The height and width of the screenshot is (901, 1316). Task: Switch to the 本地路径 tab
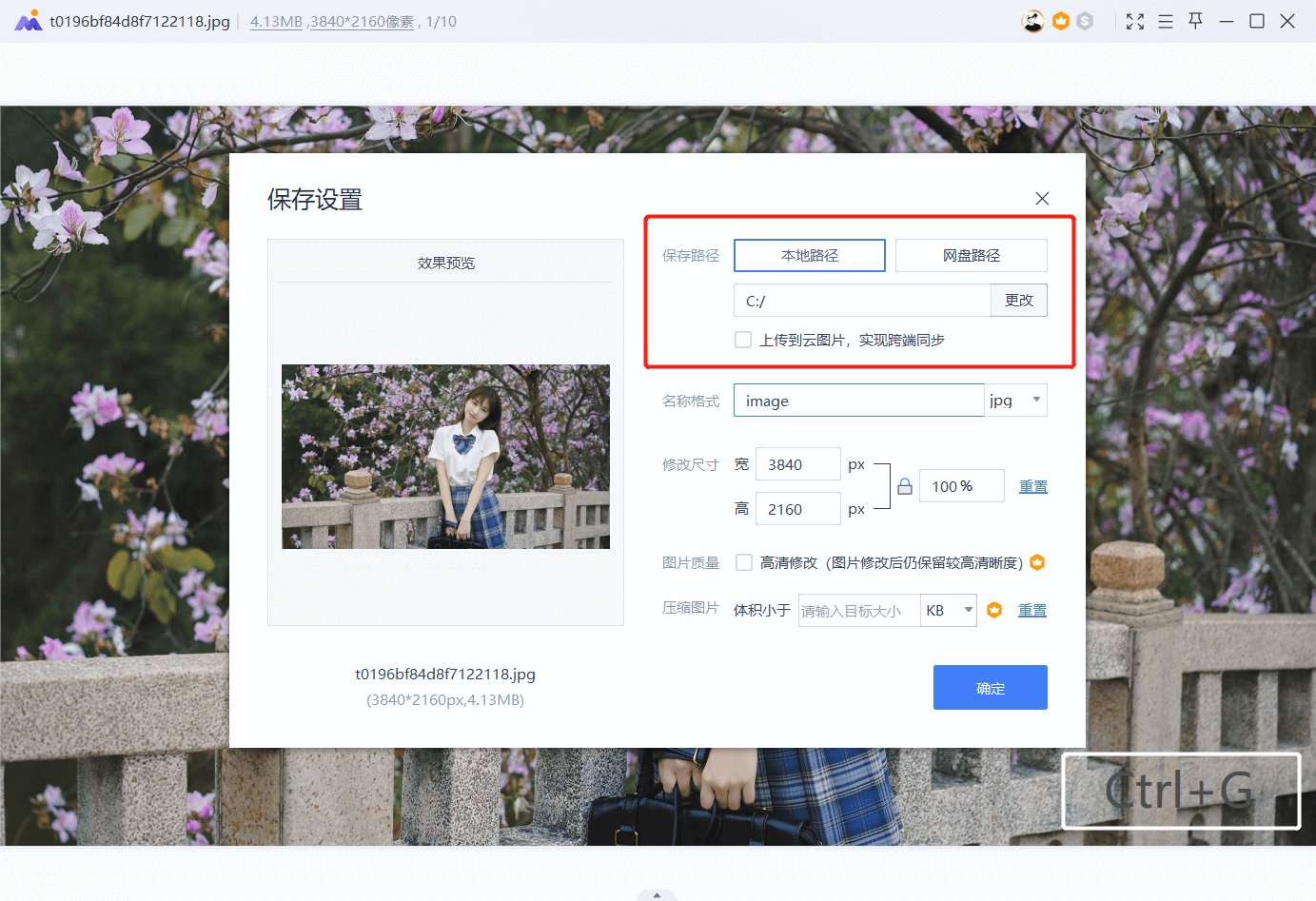pos(809,255)
